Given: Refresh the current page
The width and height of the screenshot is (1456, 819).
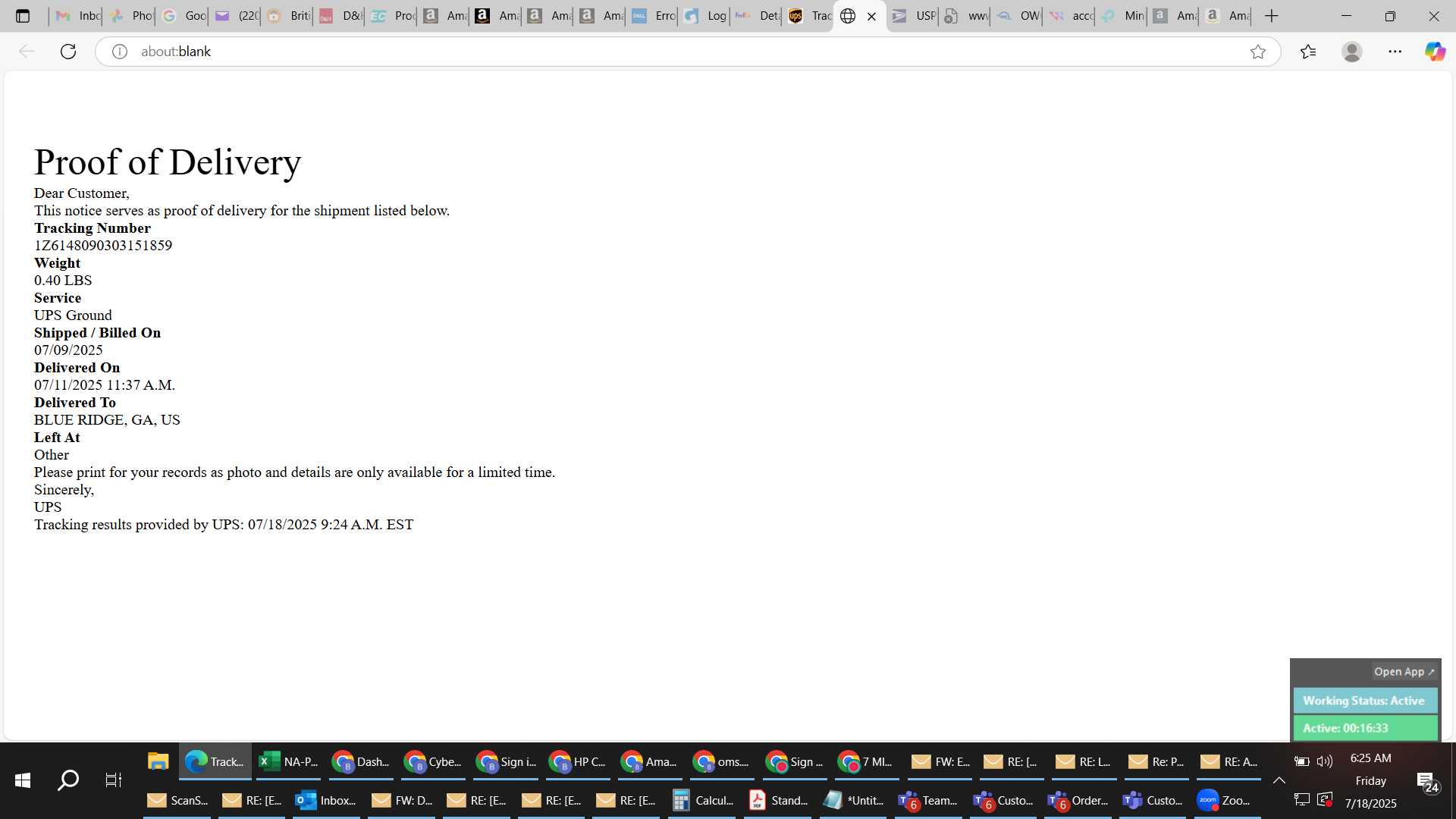Looking at the screenshot, I should 68,52.
